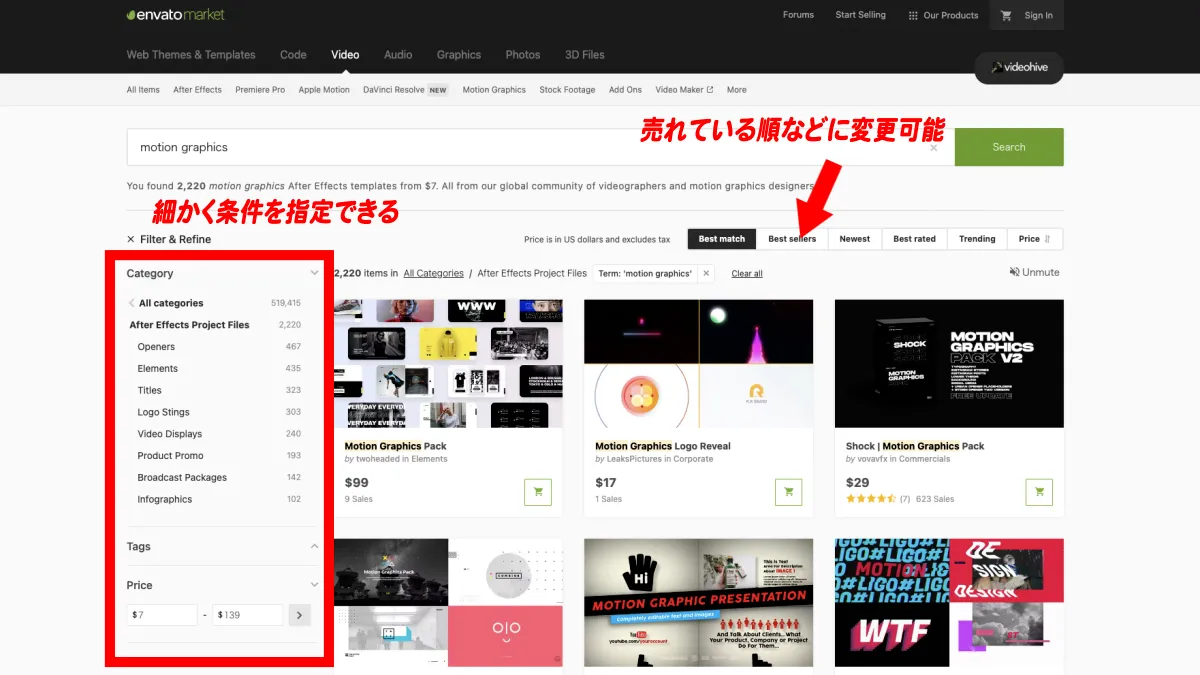Open All Items in sub-navigation
The height and width of the screenshot is (675, 1200).
click(x=143, y=90)
